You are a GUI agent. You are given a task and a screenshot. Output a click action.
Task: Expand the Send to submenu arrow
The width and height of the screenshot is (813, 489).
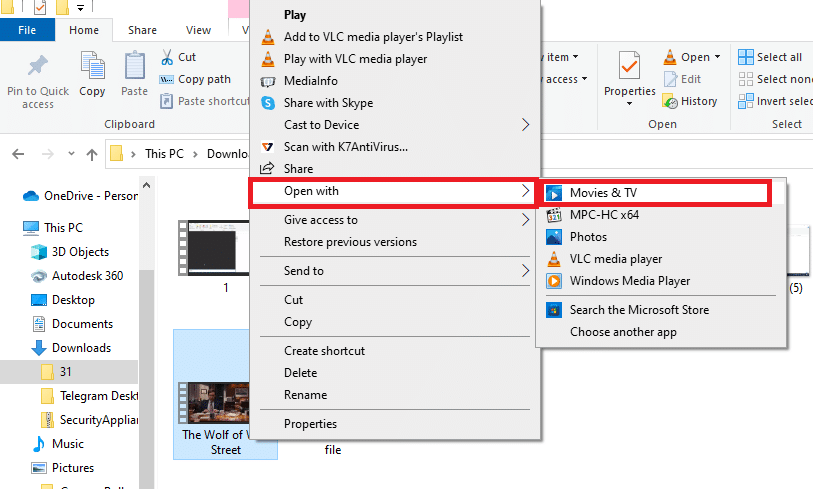(525, 271)
